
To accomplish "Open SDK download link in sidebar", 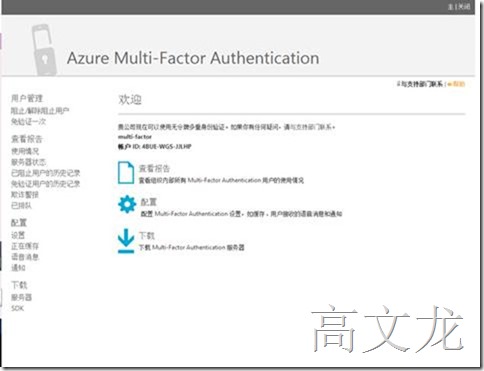I will (x=17, y=308).
